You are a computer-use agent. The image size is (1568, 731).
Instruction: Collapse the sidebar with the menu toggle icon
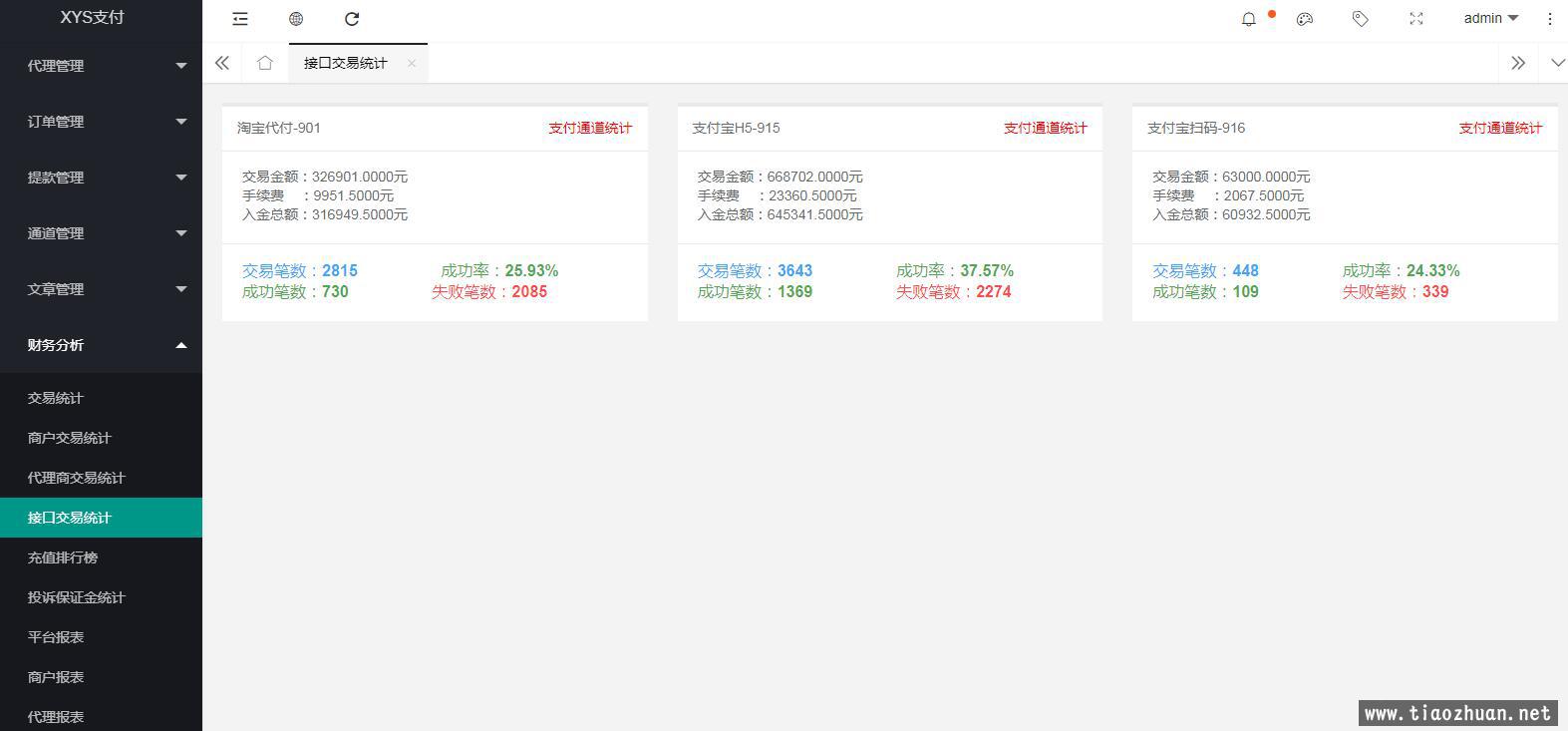(x=240, y=19)
